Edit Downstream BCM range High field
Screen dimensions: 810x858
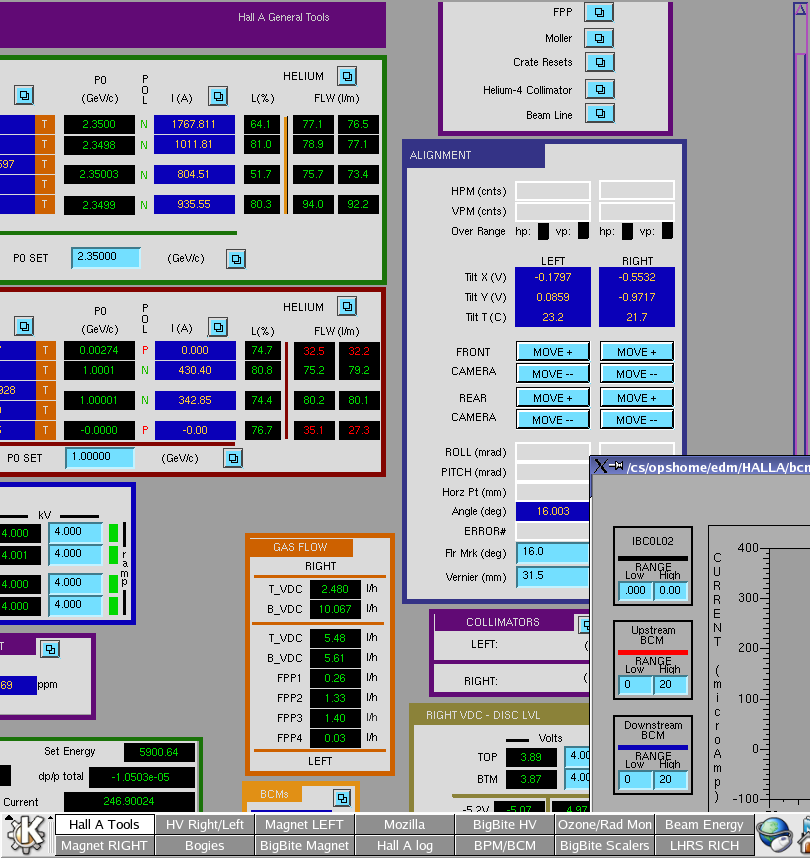670,780
